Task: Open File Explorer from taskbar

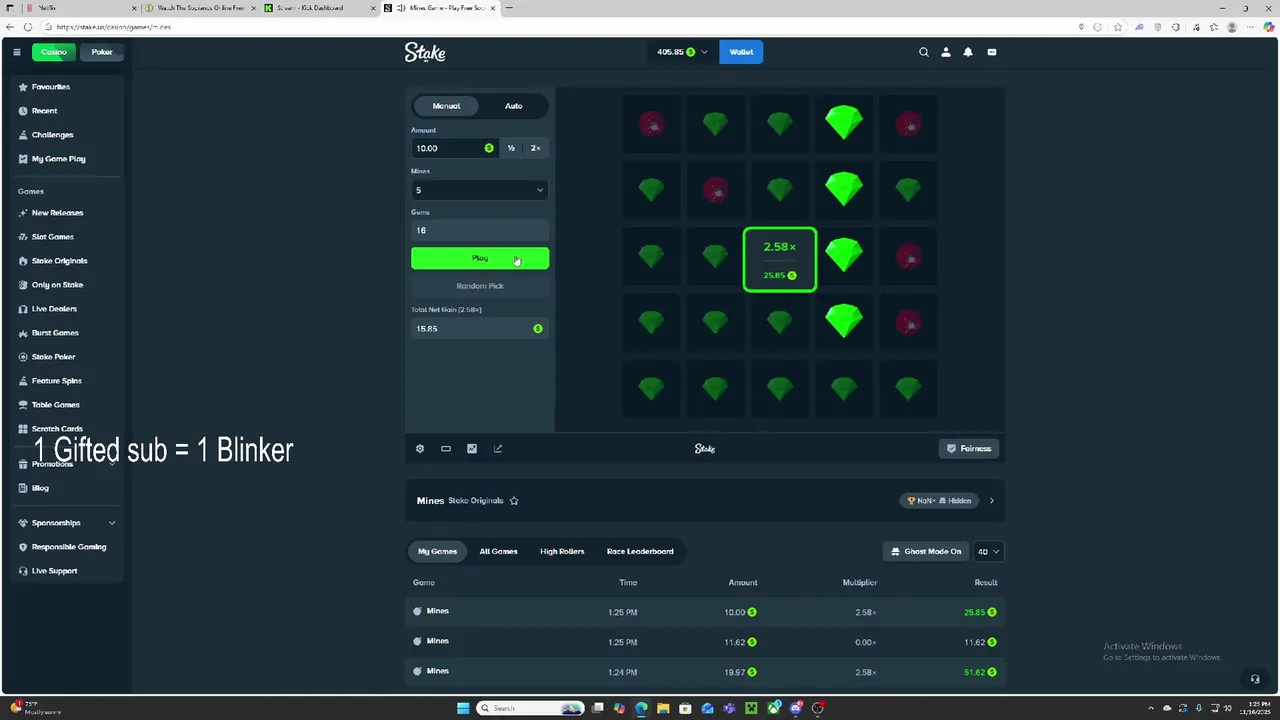Action: 663,708
